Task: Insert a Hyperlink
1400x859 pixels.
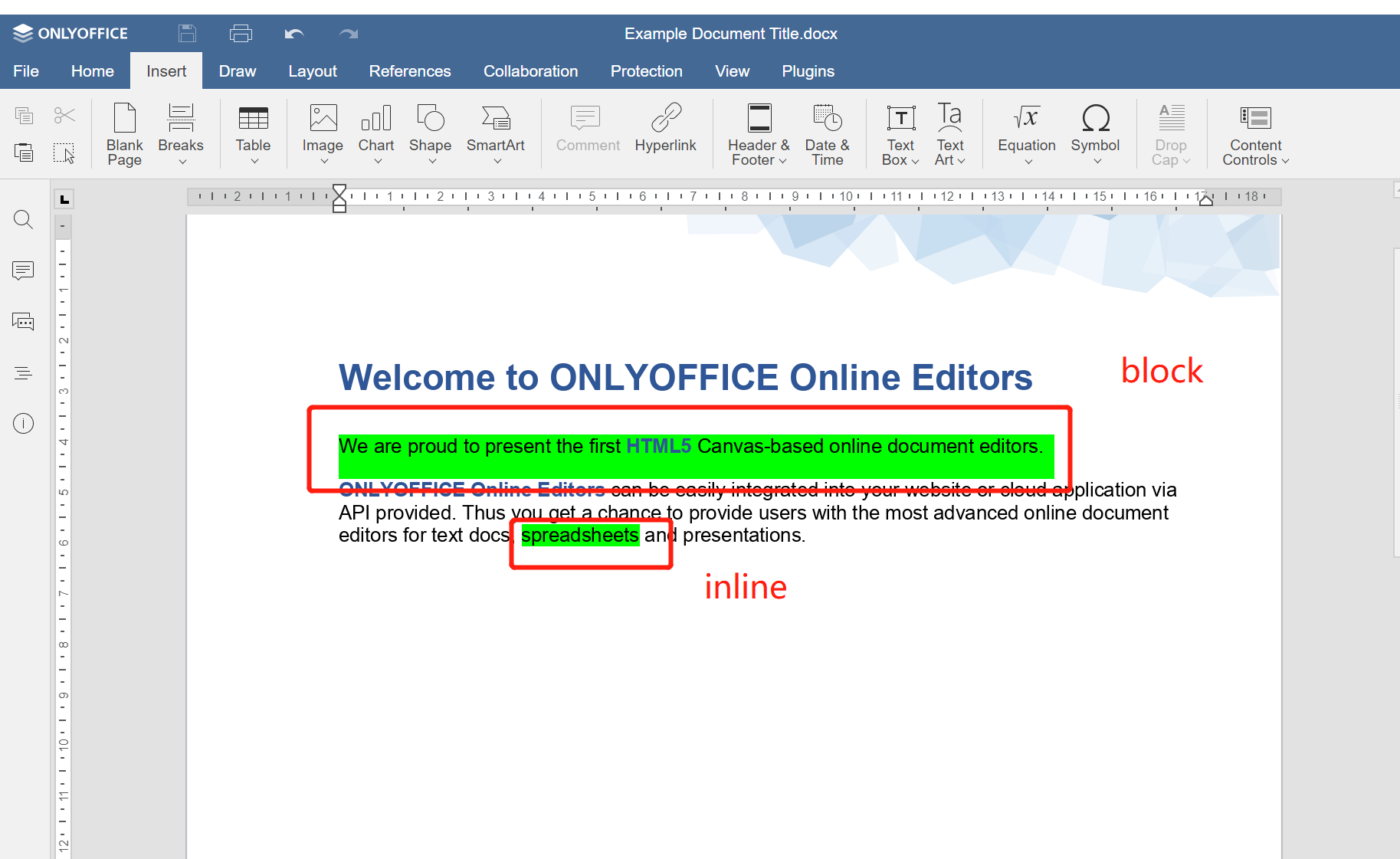Action: coord(665,130)
